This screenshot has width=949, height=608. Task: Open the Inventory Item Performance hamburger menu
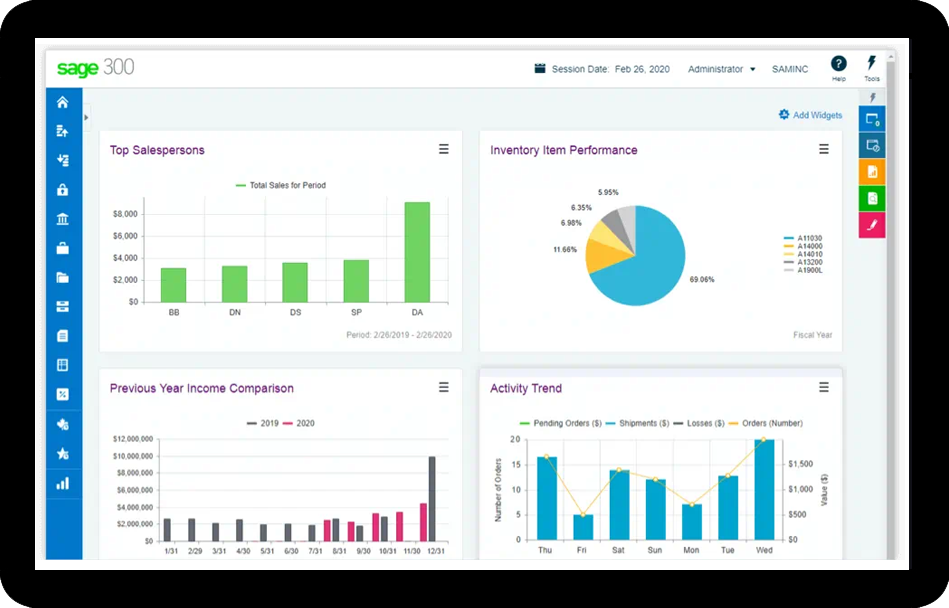click(x=824, y=149)
